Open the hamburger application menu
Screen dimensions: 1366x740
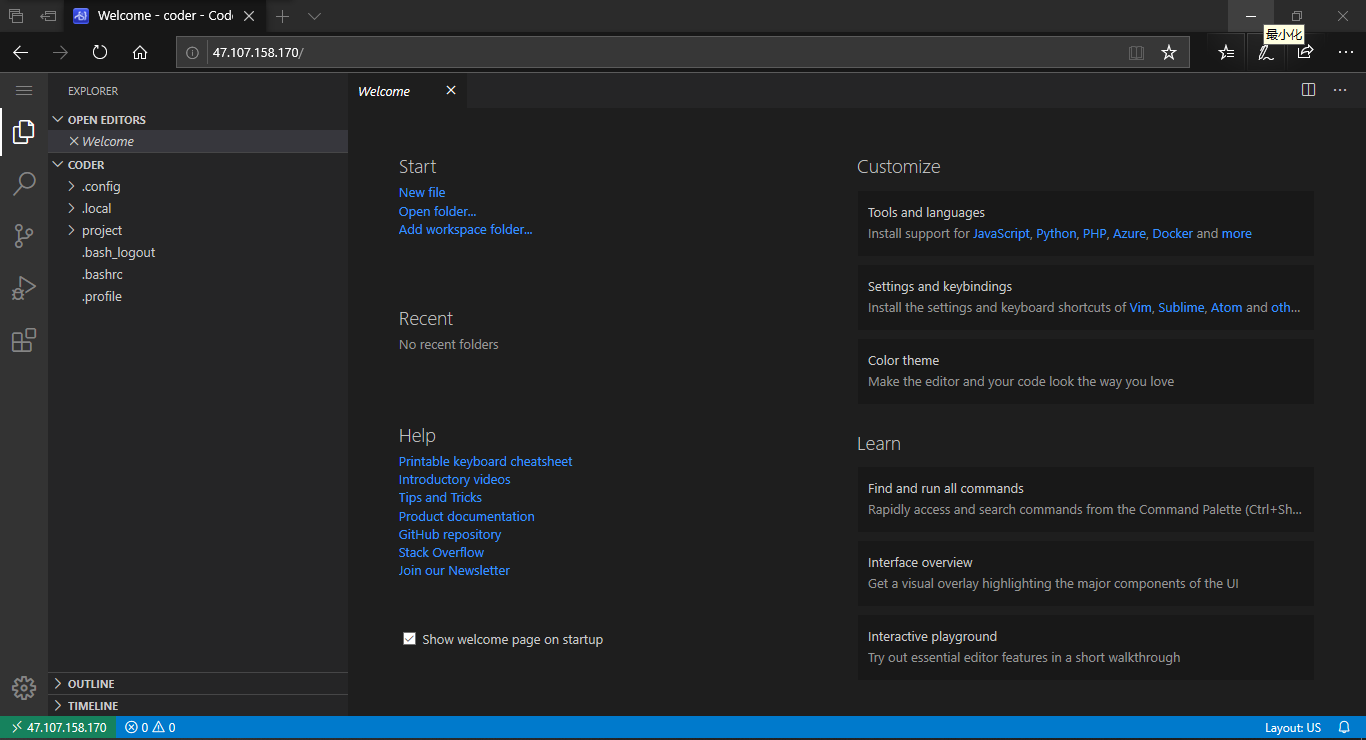pyautogui.click(x=24, y=90)
